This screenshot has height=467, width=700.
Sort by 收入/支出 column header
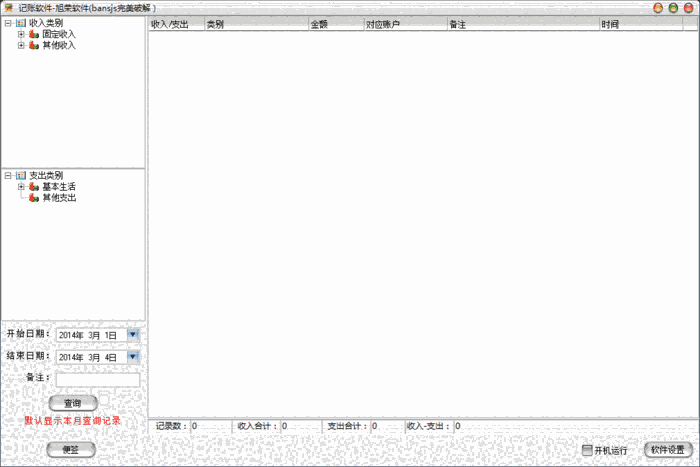[176, 24]
